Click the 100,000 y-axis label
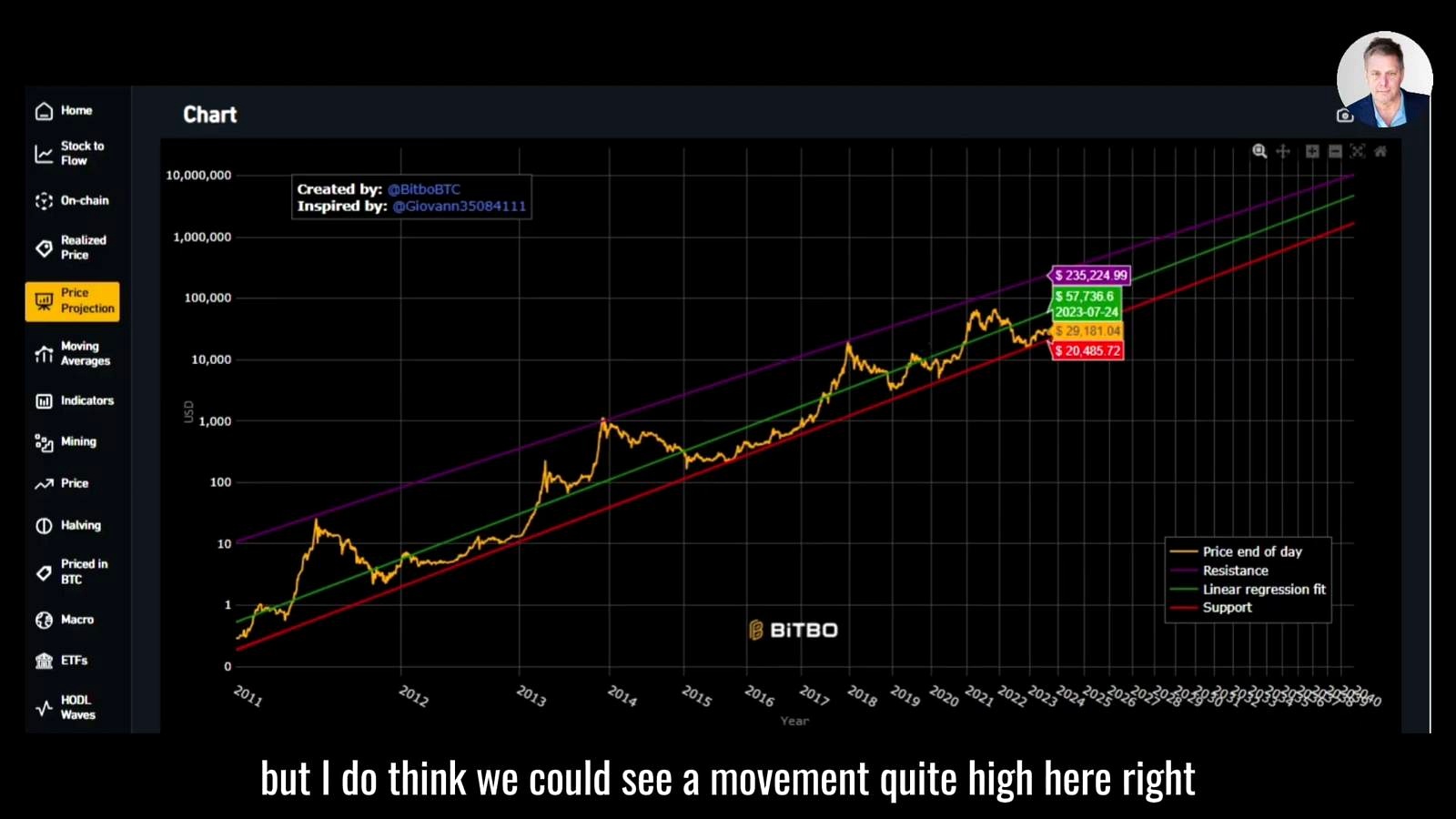 tap(207, 298)
